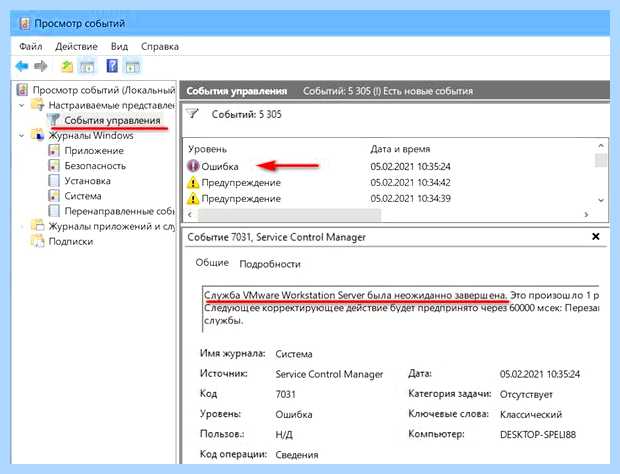Image resolution: width=620 pixels, height=474 pixels.
Task: Click the Установка log icon
Action: point(54,181)
